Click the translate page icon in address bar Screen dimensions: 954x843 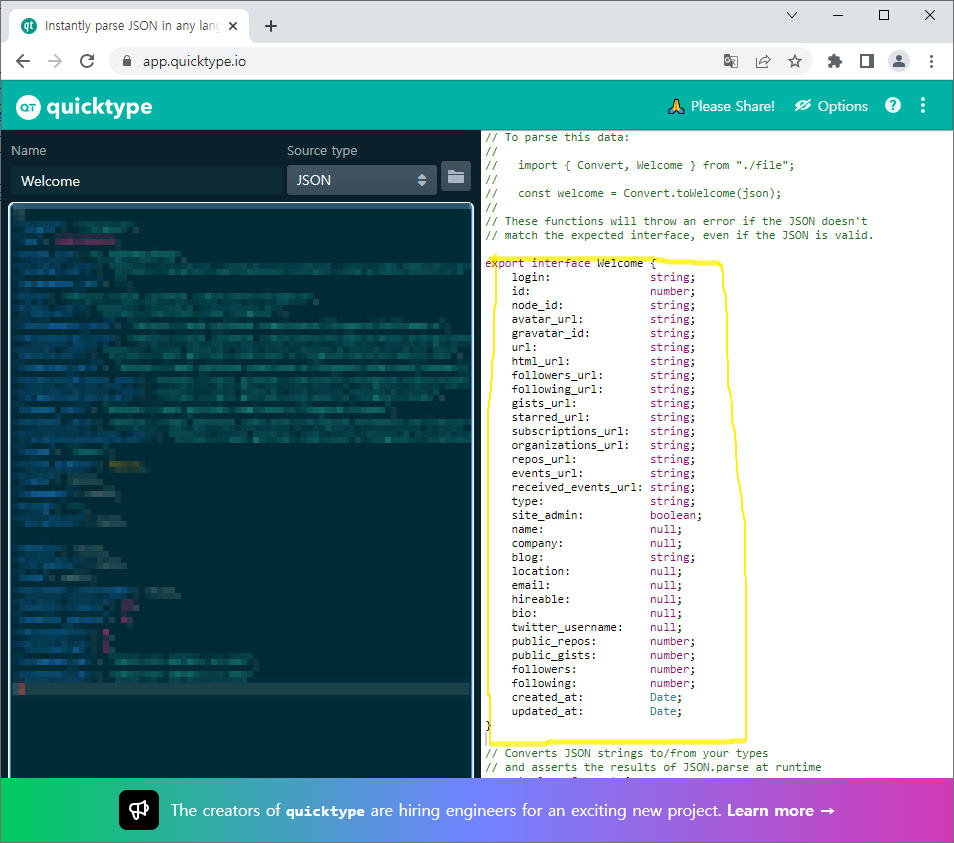(x=731, y=61)
